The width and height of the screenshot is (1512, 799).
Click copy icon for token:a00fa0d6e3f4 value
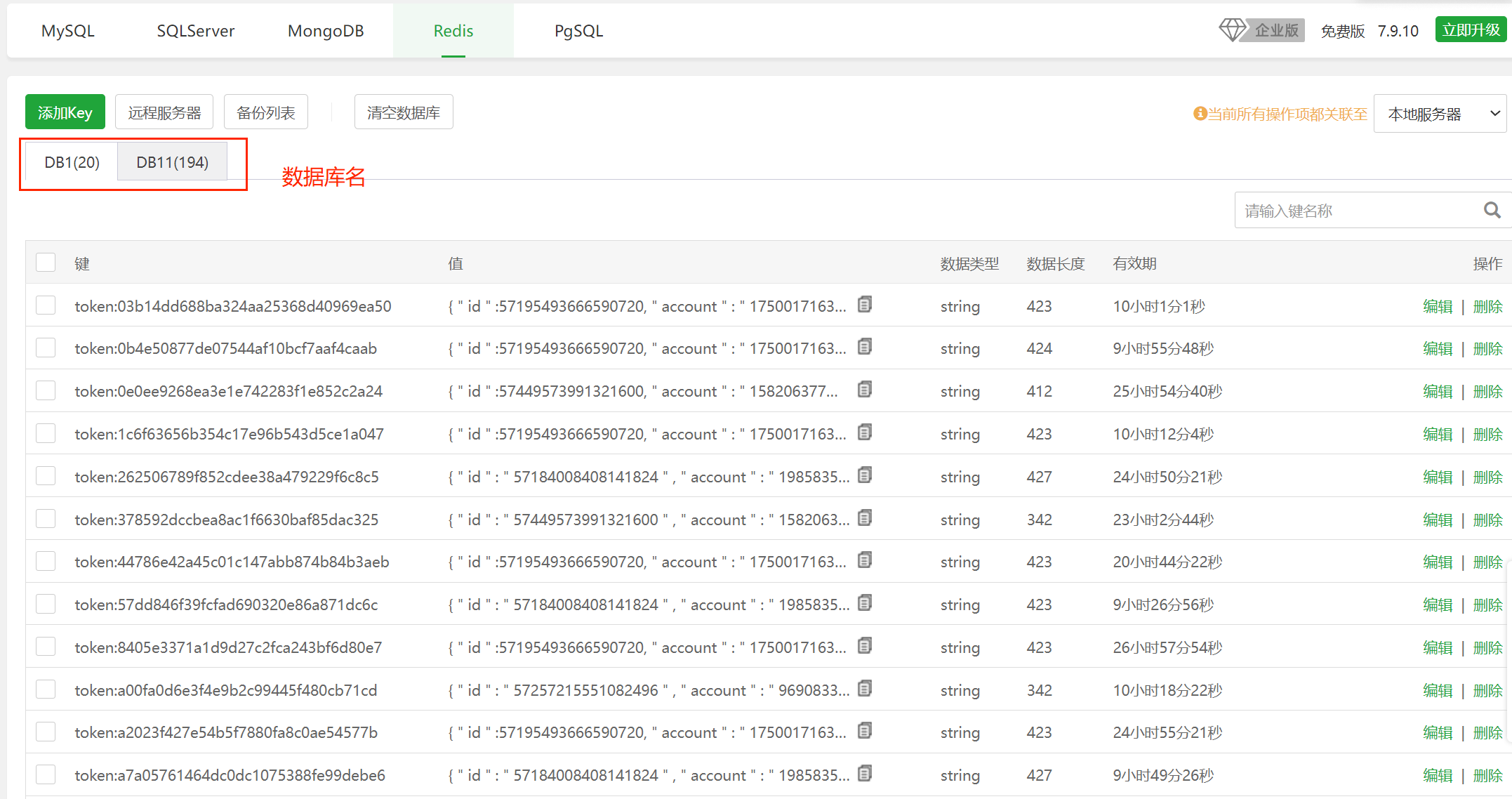pos(865,689)
